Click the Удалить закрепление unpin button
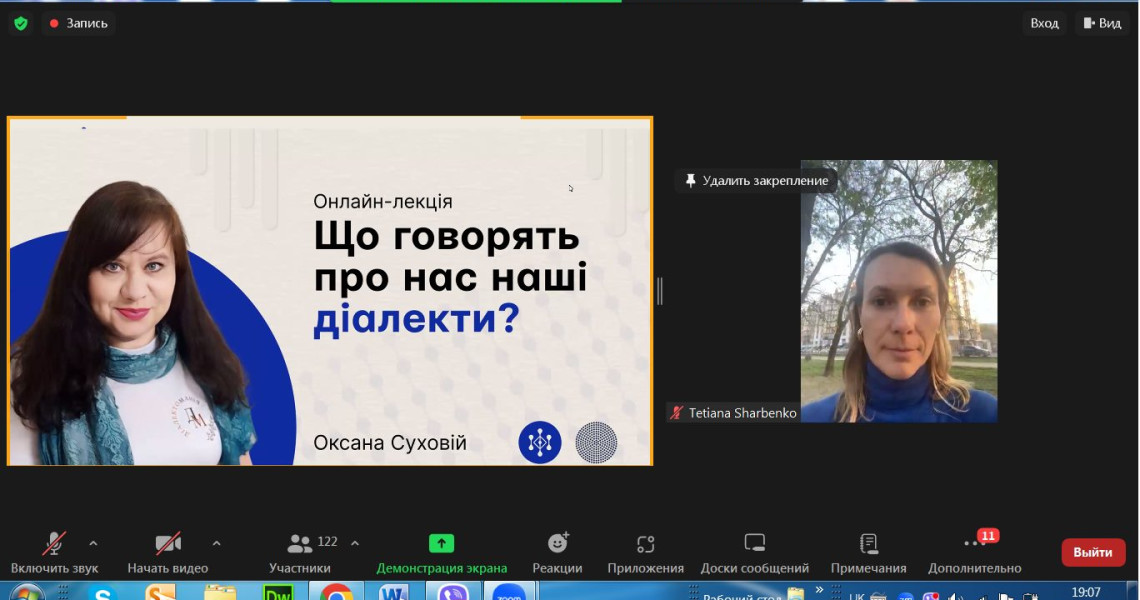 (x=756, y=180)
